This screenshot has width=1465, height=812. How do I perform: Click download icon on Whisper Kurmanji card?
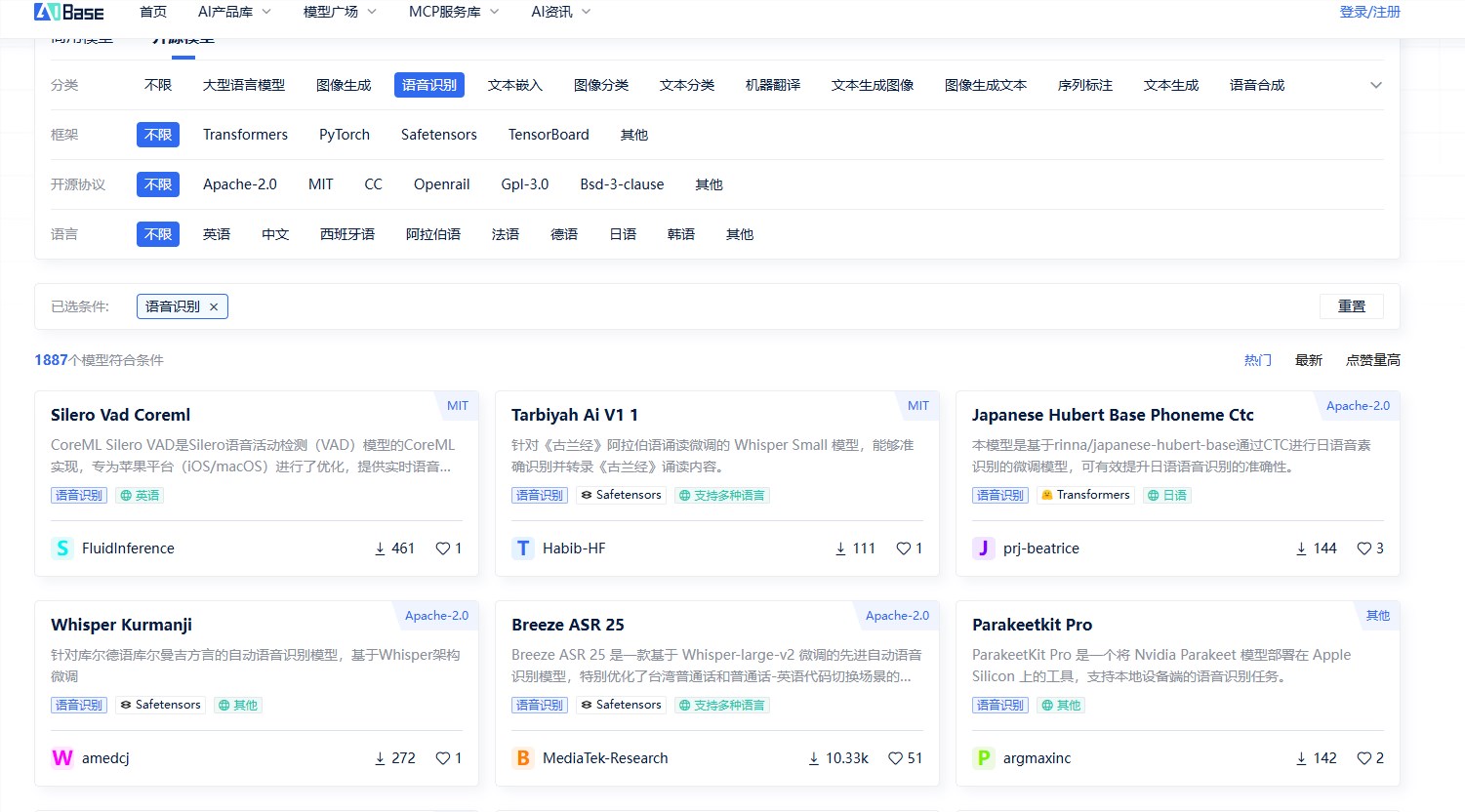point(380,759)
